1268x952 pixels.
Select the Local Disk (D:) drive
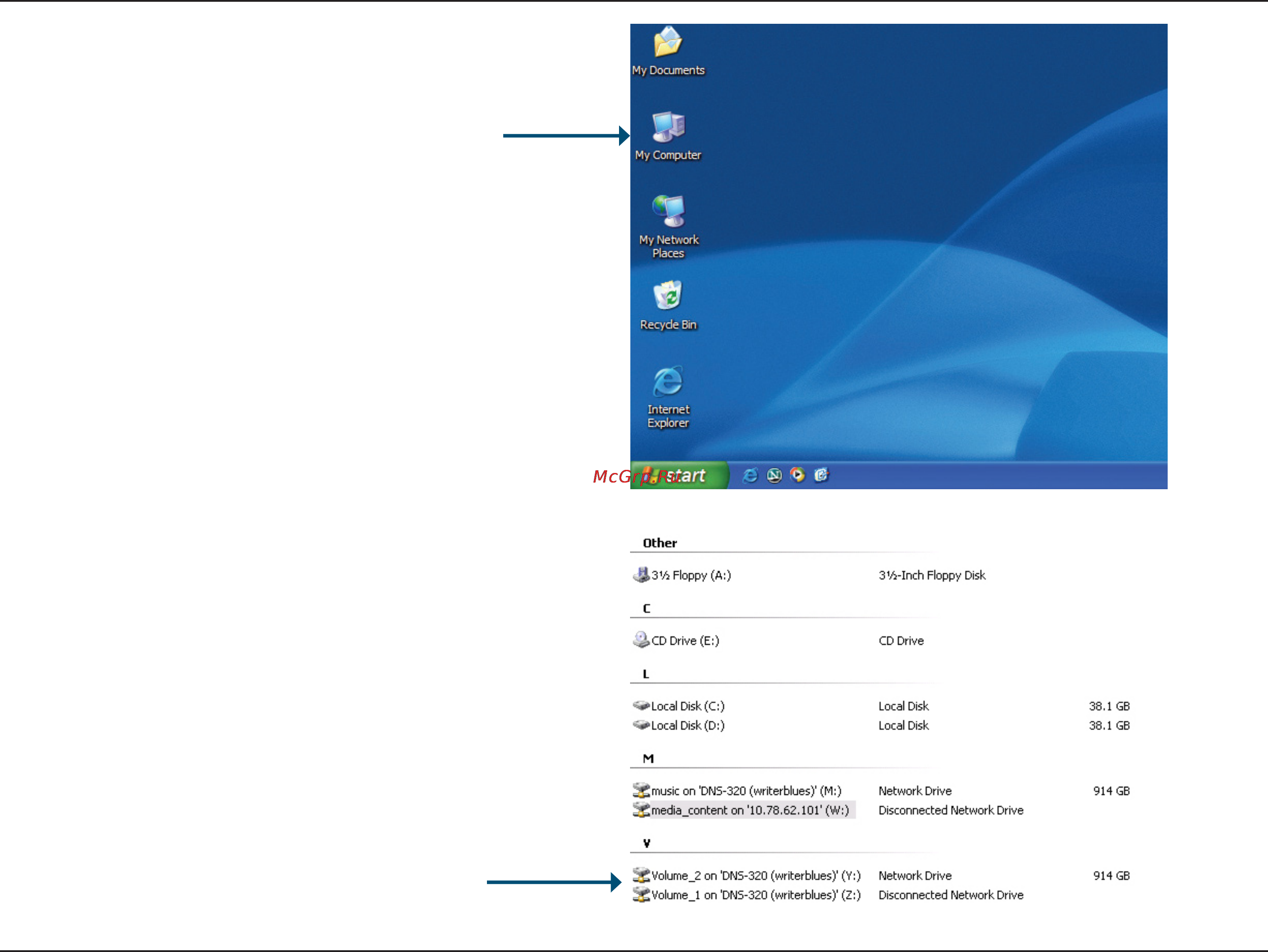click(679, 725)
